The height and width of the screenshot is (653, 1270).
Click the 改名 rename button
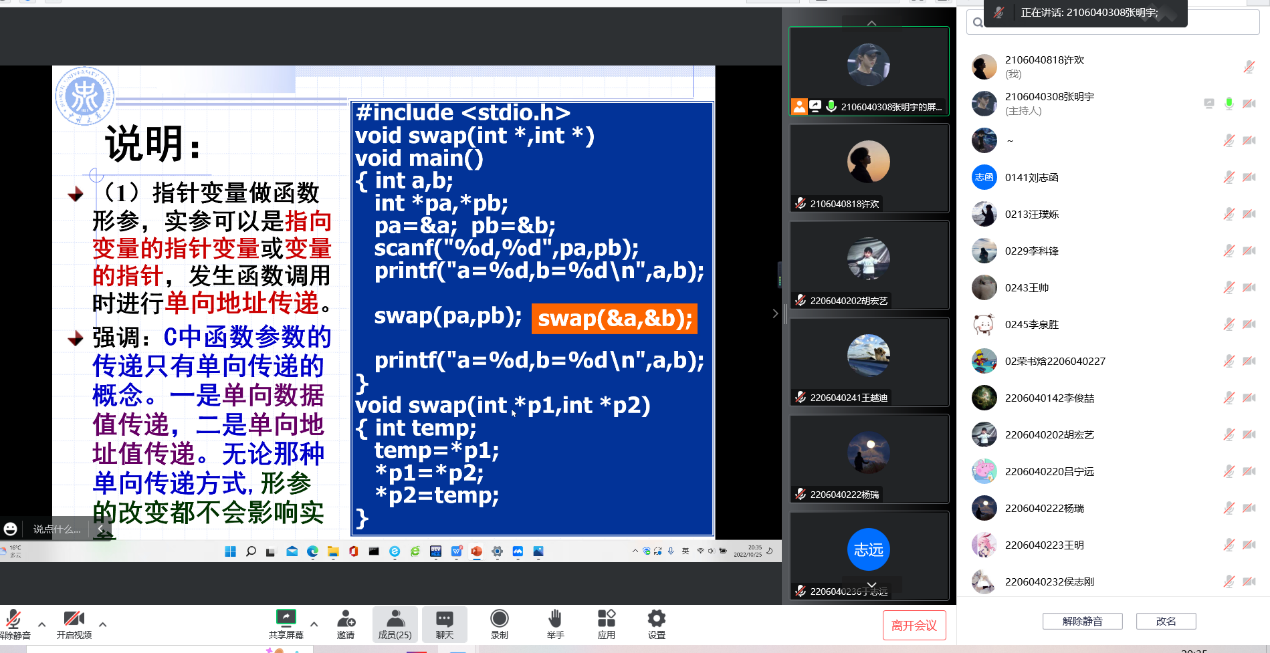pos(1166,621)
